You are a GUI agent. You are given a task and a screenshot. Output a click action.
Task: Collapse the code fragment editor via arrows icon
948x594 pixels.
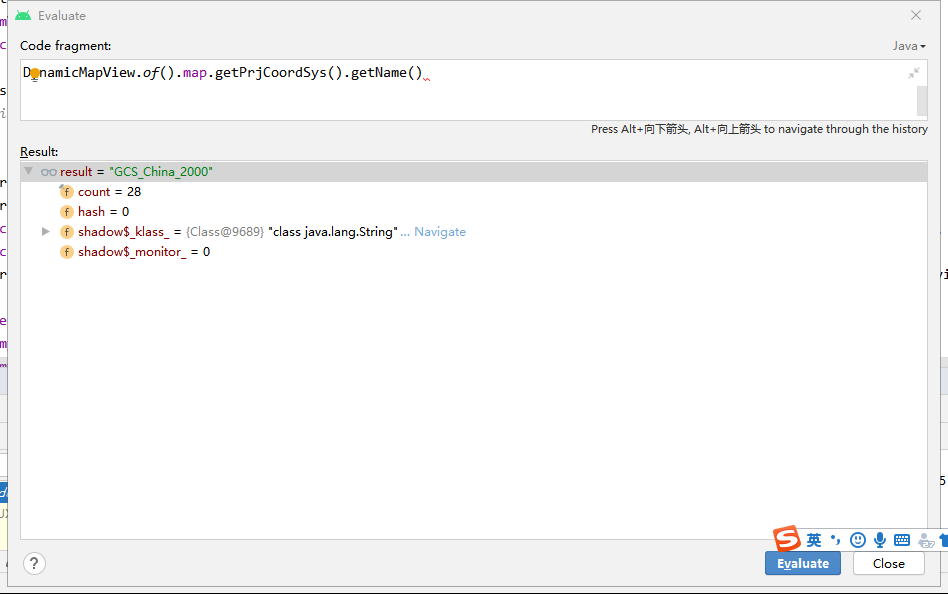(x=914, y=73)
